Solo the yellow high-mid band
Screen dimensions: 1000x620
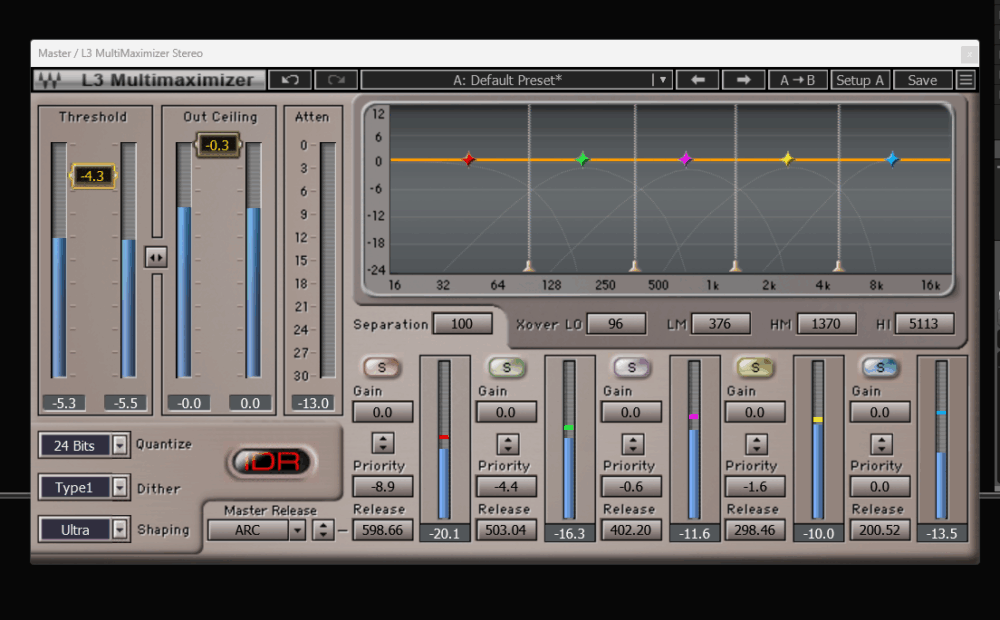[755, 367]
